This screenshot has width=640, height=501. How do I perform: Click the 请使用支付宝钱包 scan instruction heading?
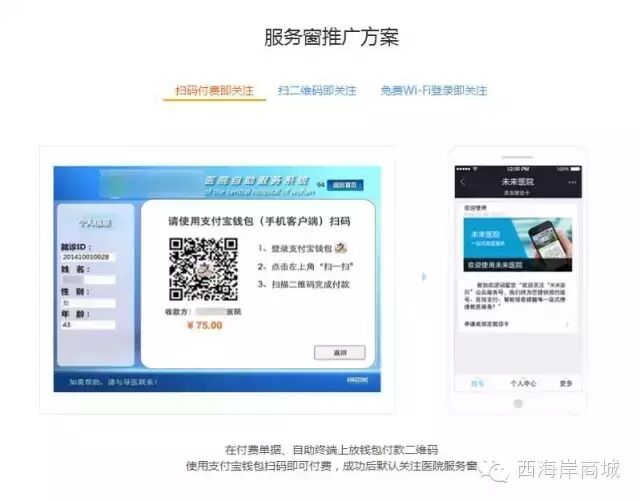click(x=259, y=221)
